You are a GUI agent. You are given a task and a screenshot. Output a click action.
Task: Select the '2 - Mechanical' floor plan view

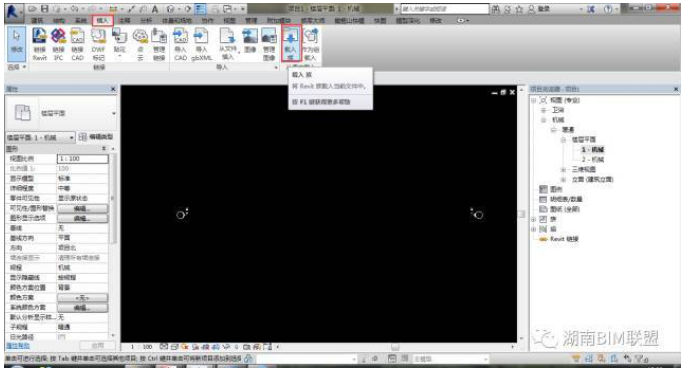[592, 159]
